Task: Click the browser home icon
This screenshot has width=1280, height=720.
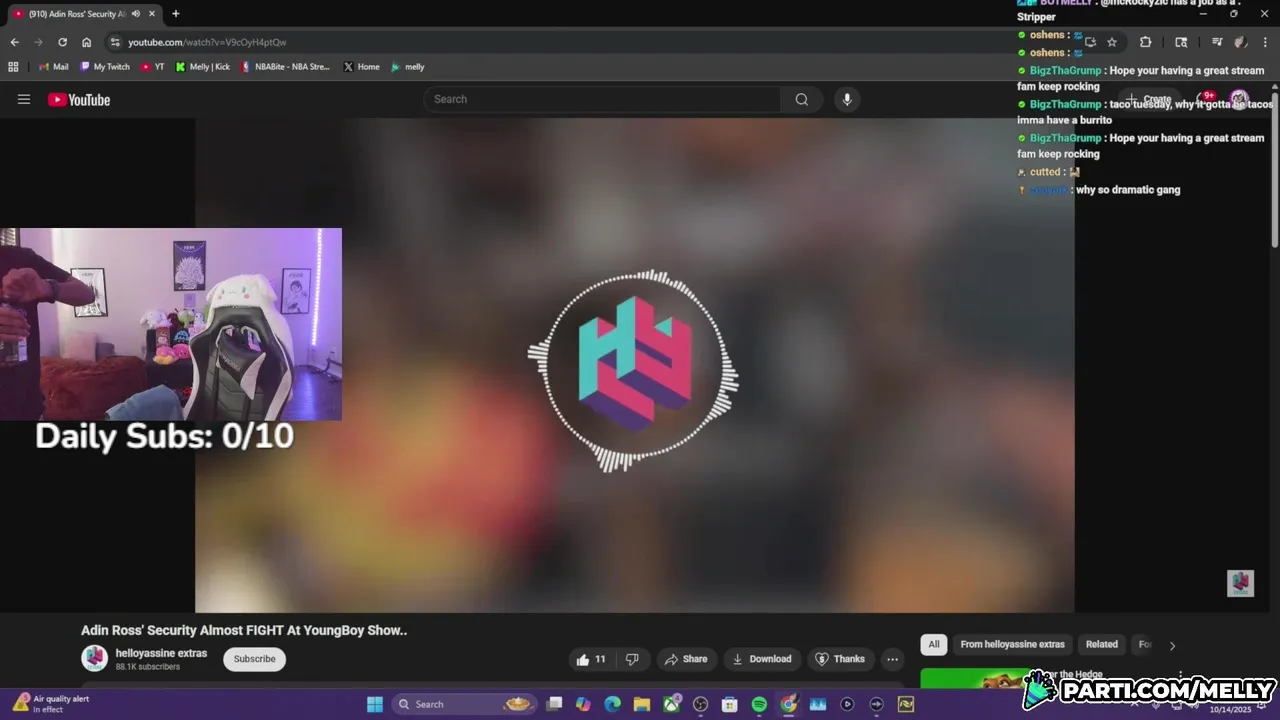Action: click(86, 42)
